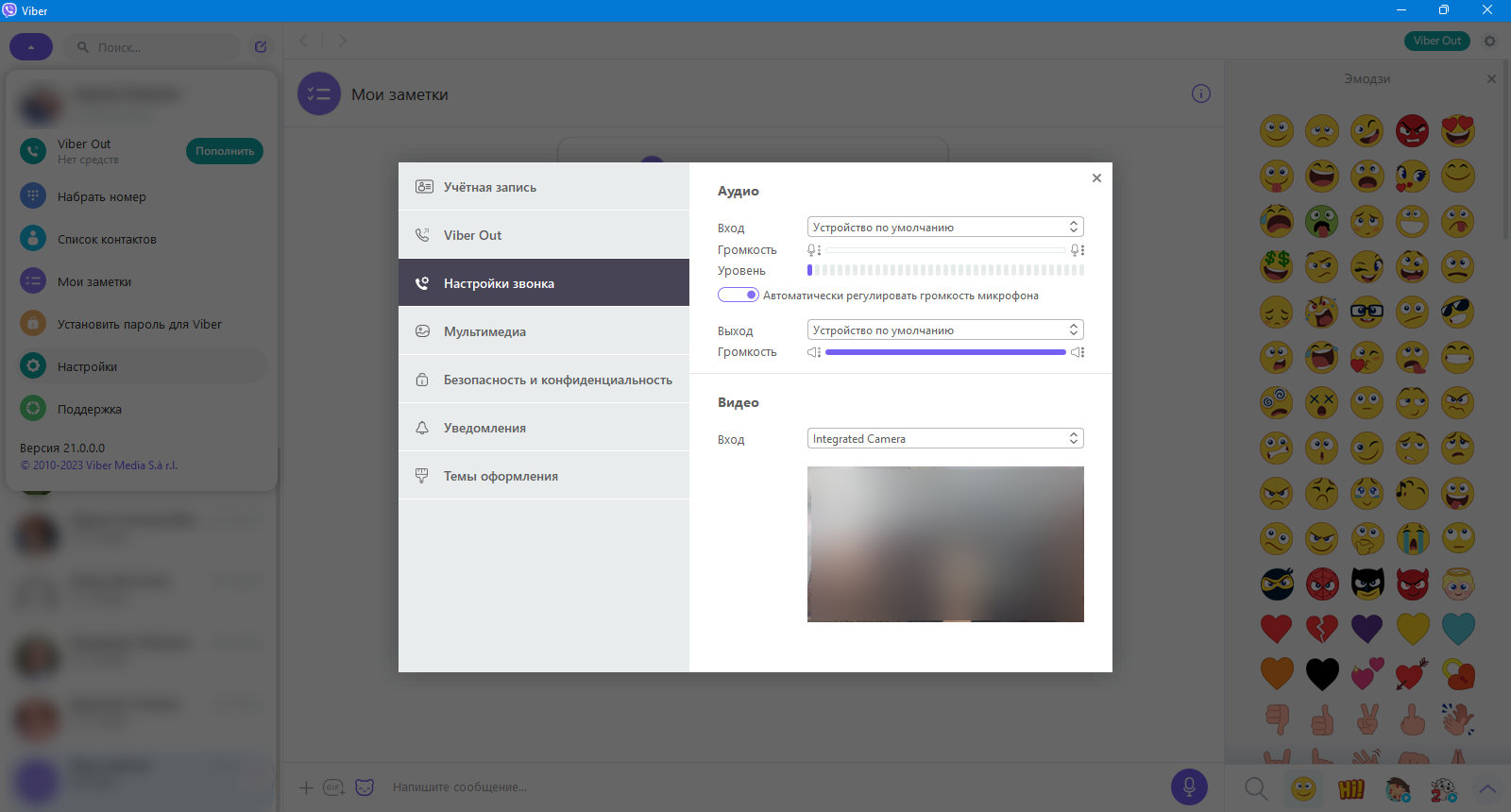Close the Эмодзи panel
The image size is (1511, 812).
pyautogui.click(x=1491, y=78)
